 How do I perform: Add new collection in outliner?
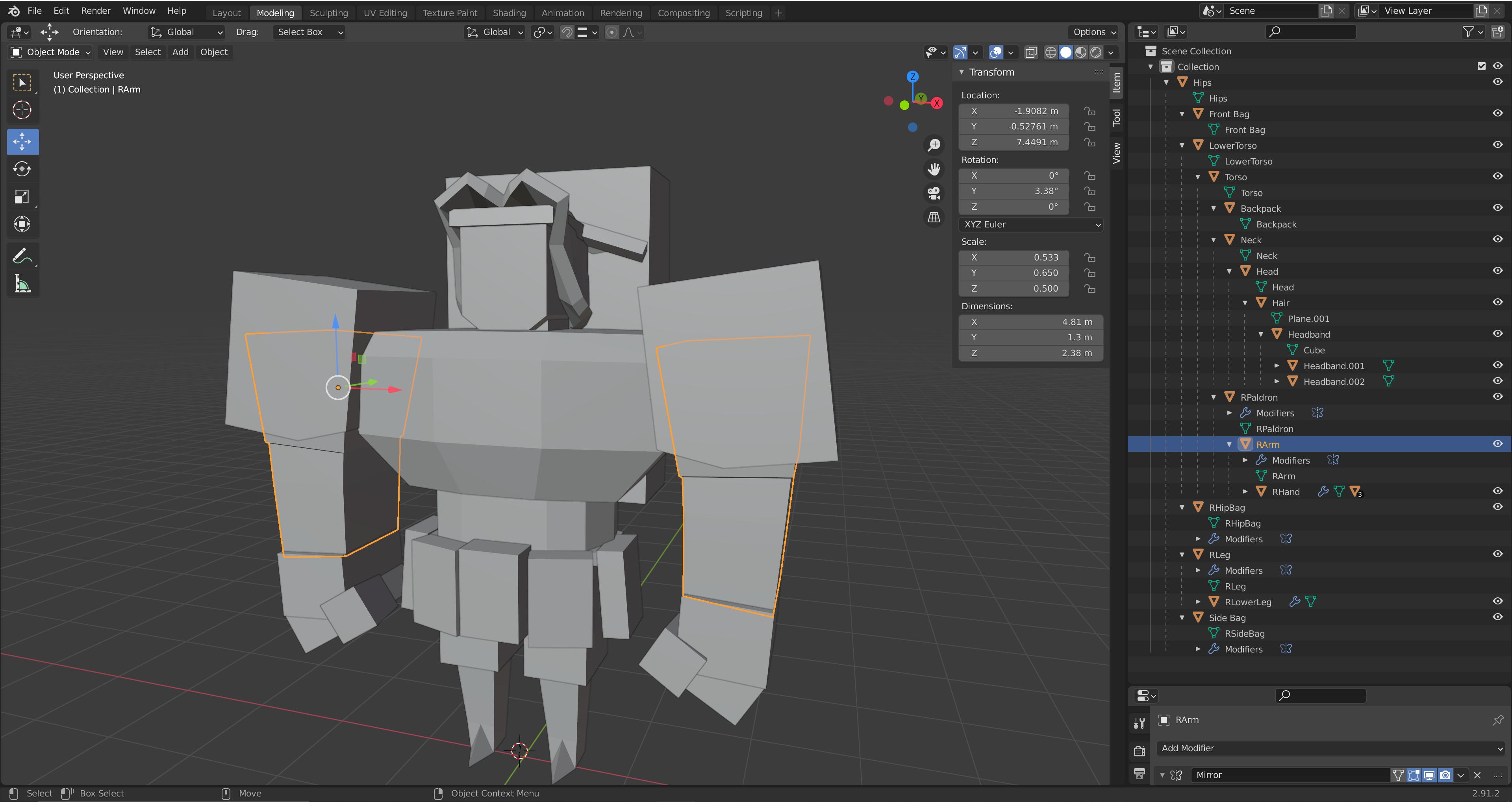pyautogui.click(x=1497, y=32)
